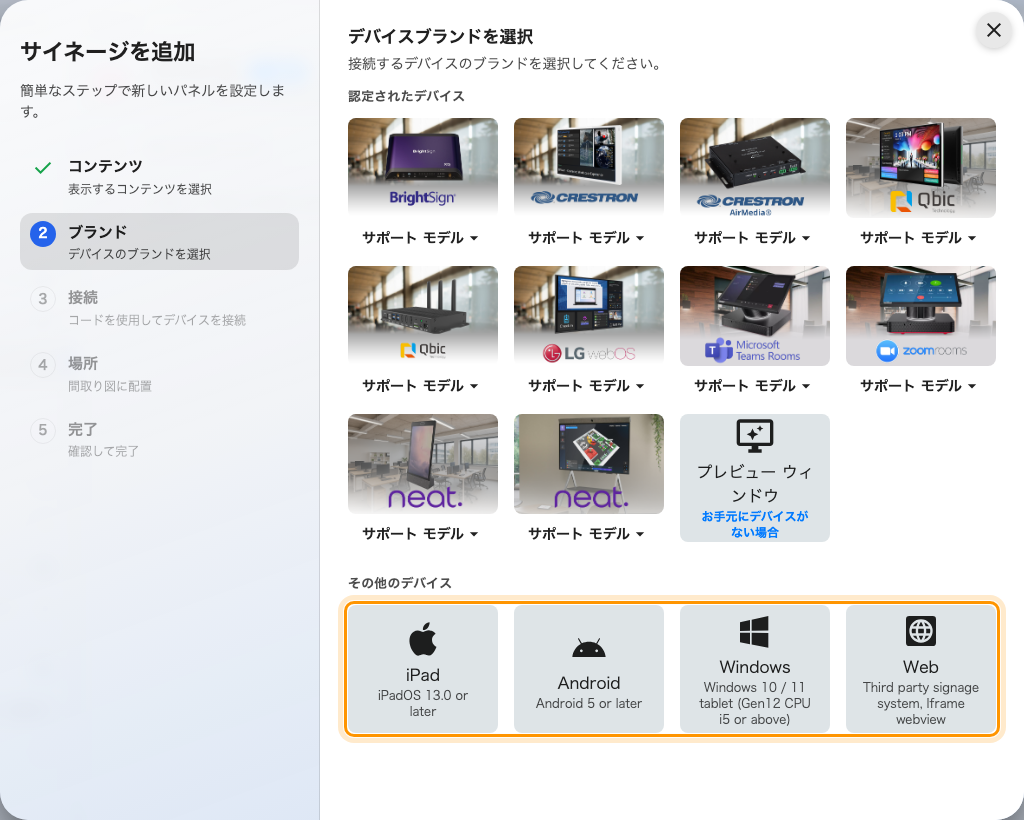
Task: Open the 場所 step
Action: (159, 373)
